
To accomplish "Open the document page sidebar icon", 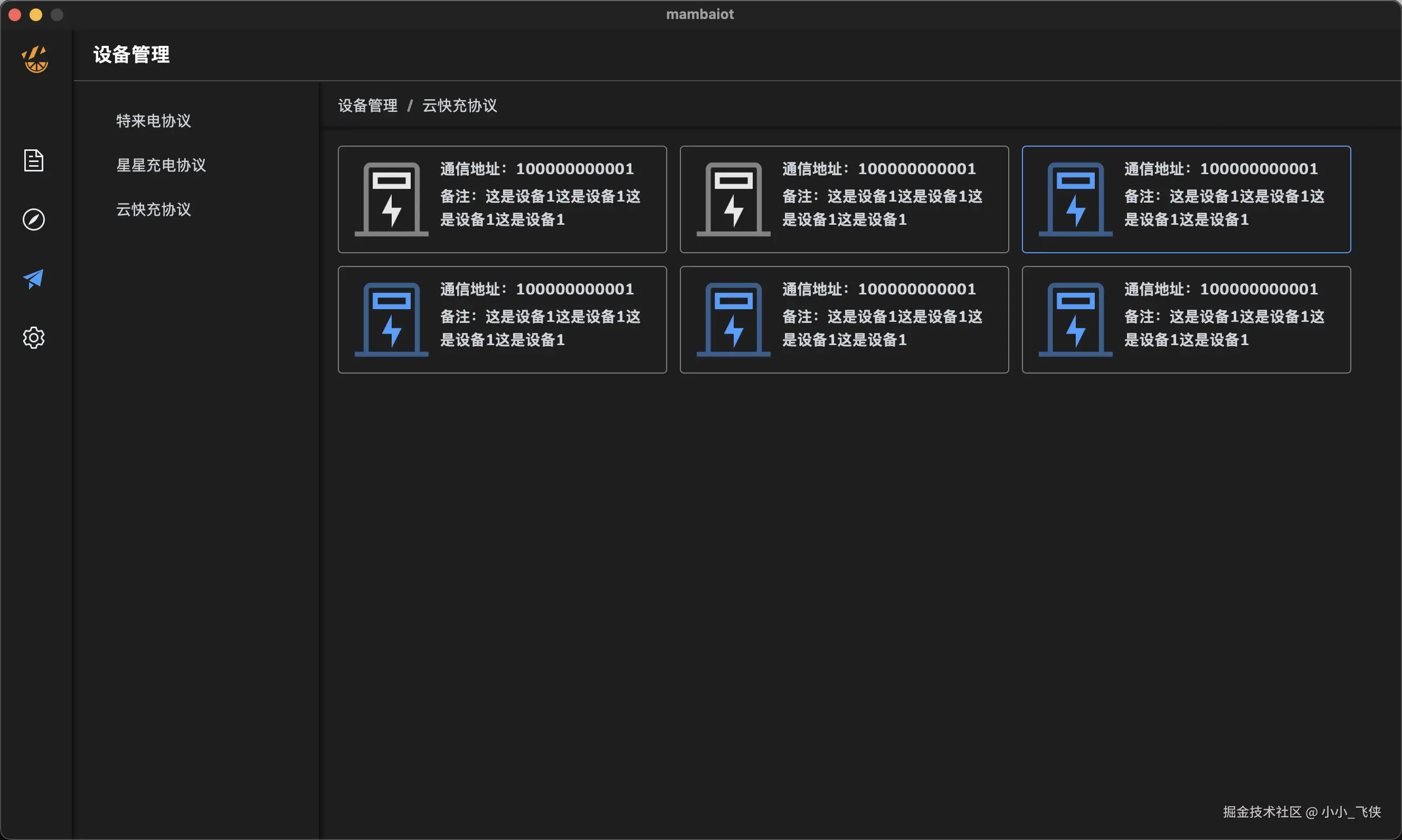I will [x=34, y=160].
